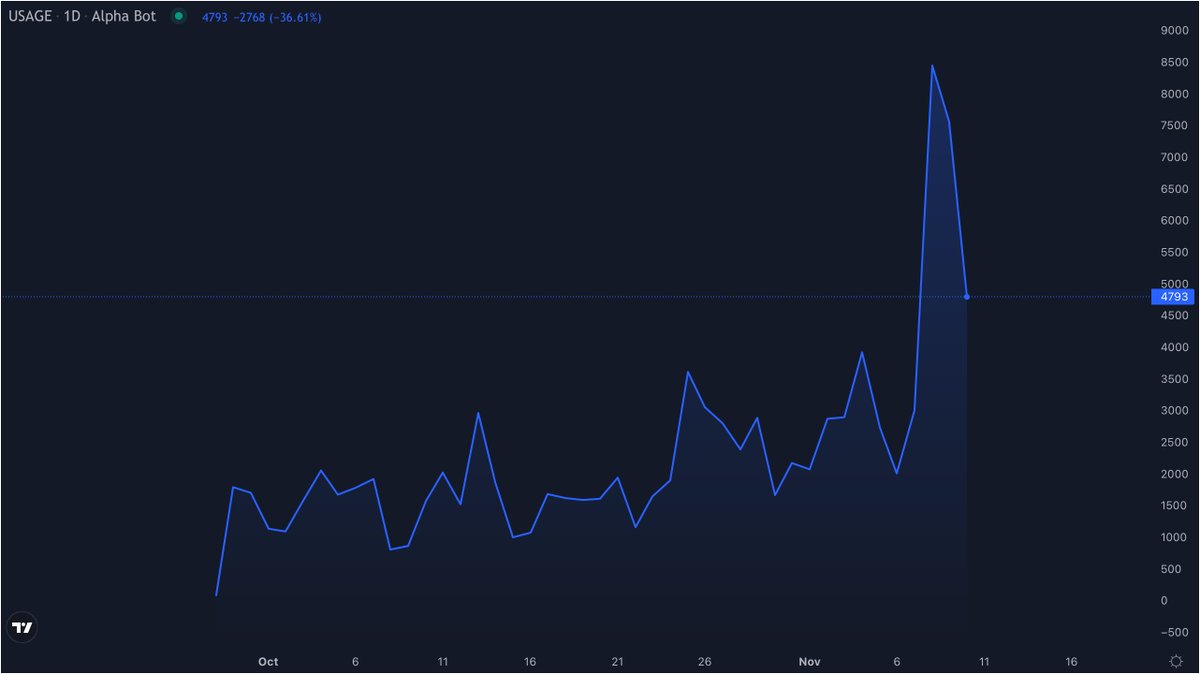The width and height of the screenshot is (1200, 674).
Task: Click the 5500 price axis label
Action: pos(1174,252)
